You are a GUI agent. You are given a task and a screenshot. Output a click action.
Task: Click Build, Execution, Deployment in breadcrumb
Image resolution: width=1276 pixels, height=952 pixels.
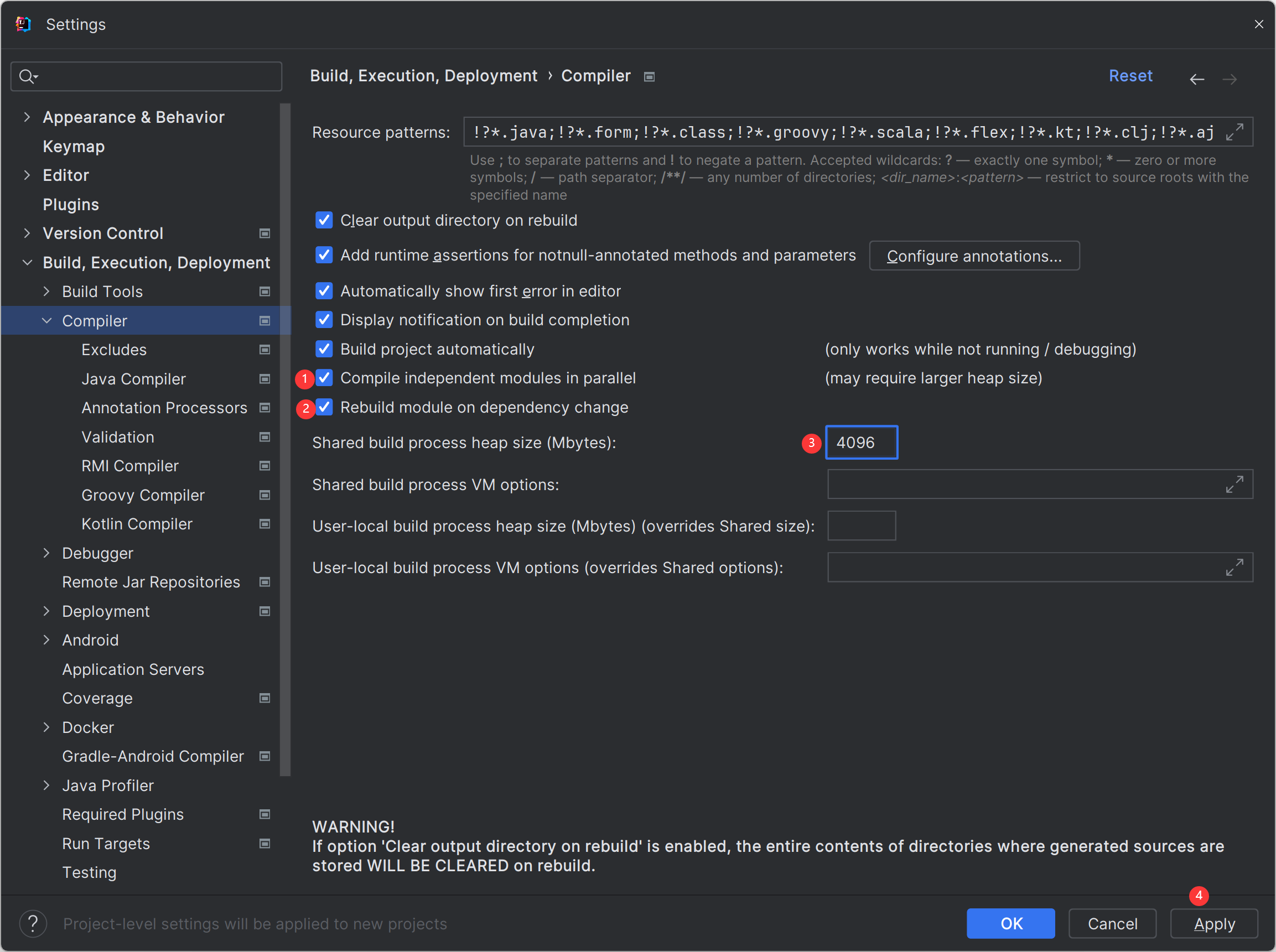pos(424,76)
